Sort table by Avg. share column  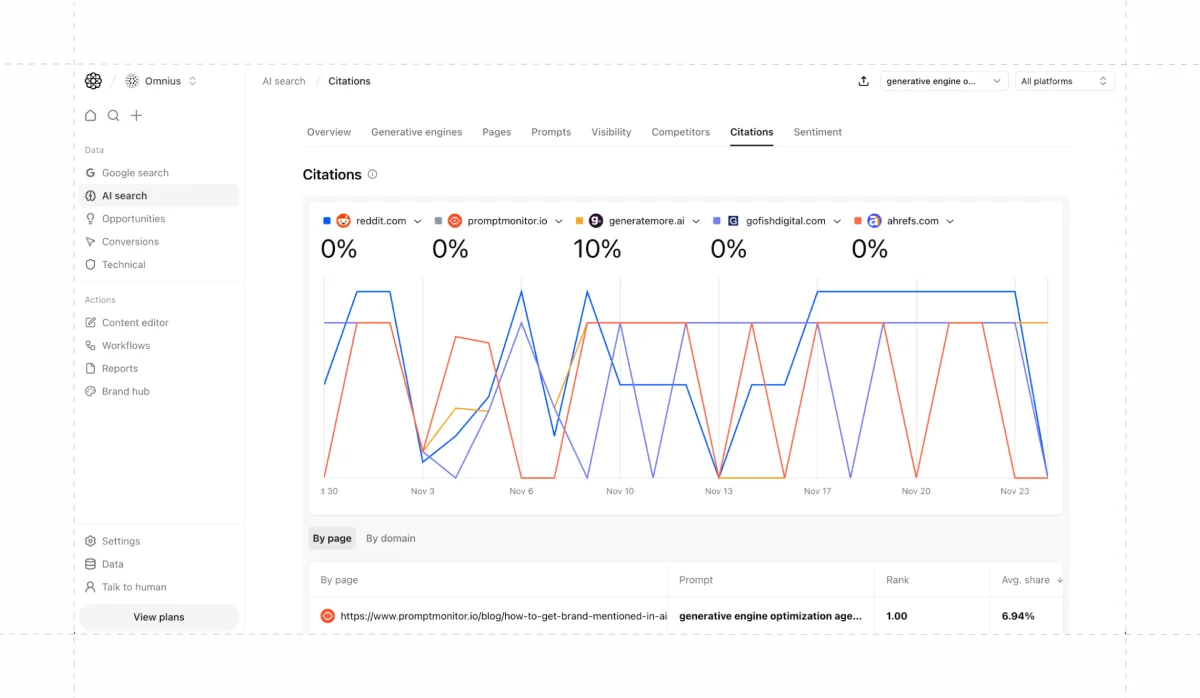coord(1031,580)
